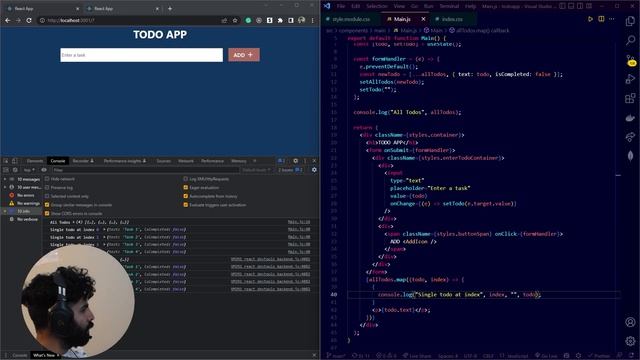Close the DevTools panel

(x=314, y=161)
